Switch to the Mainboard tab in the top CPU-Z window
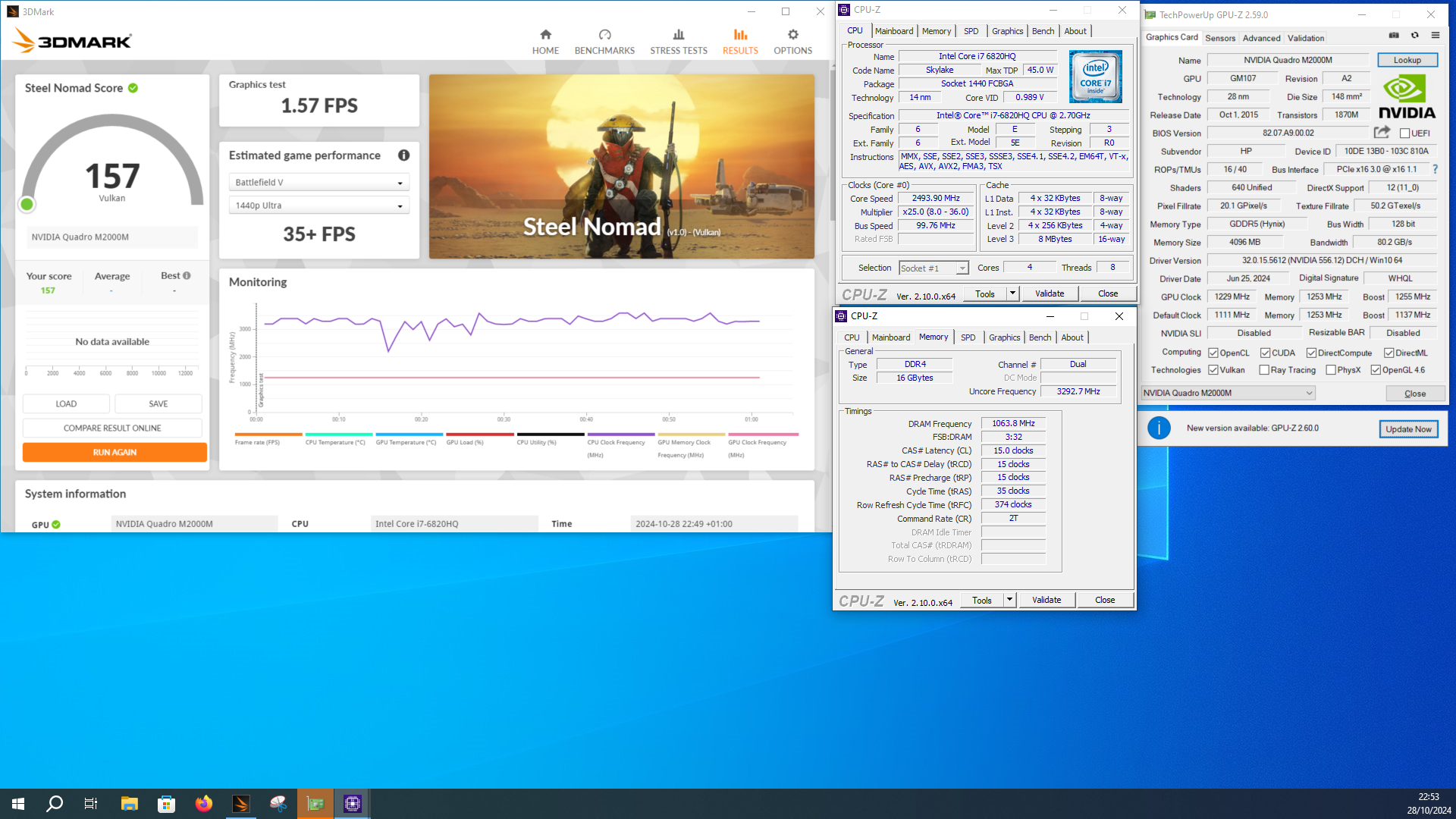Viewport: 1456px width, 819px height. 894,31
